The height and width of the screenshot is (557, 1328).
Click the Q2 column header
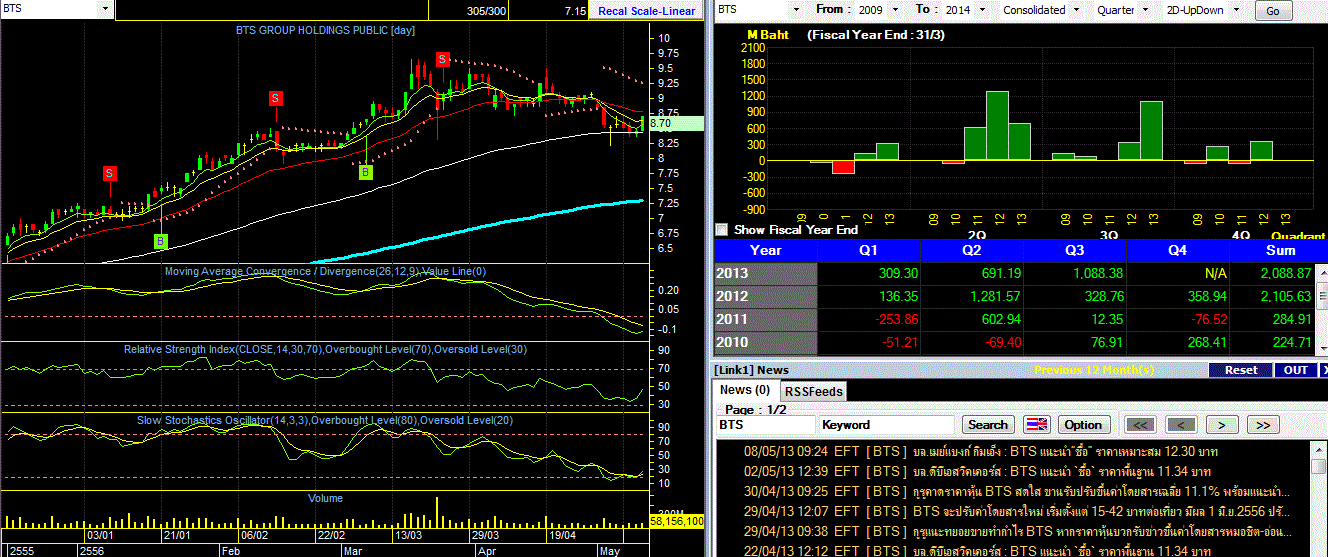tap(971, 250)
